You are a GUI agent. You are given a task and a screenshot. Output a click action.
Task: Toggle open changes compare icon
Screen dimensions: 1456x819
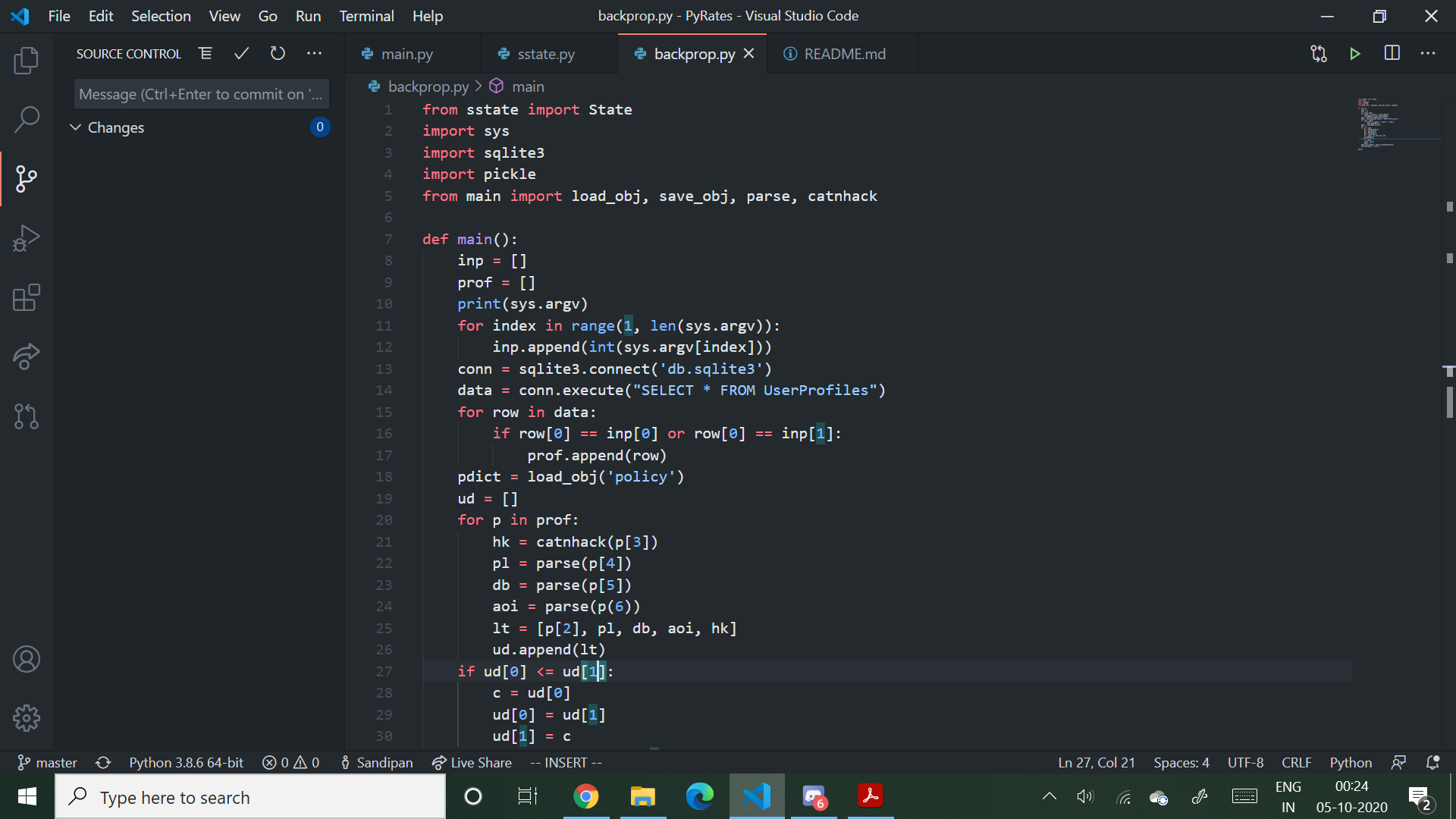click(1319, 54)
